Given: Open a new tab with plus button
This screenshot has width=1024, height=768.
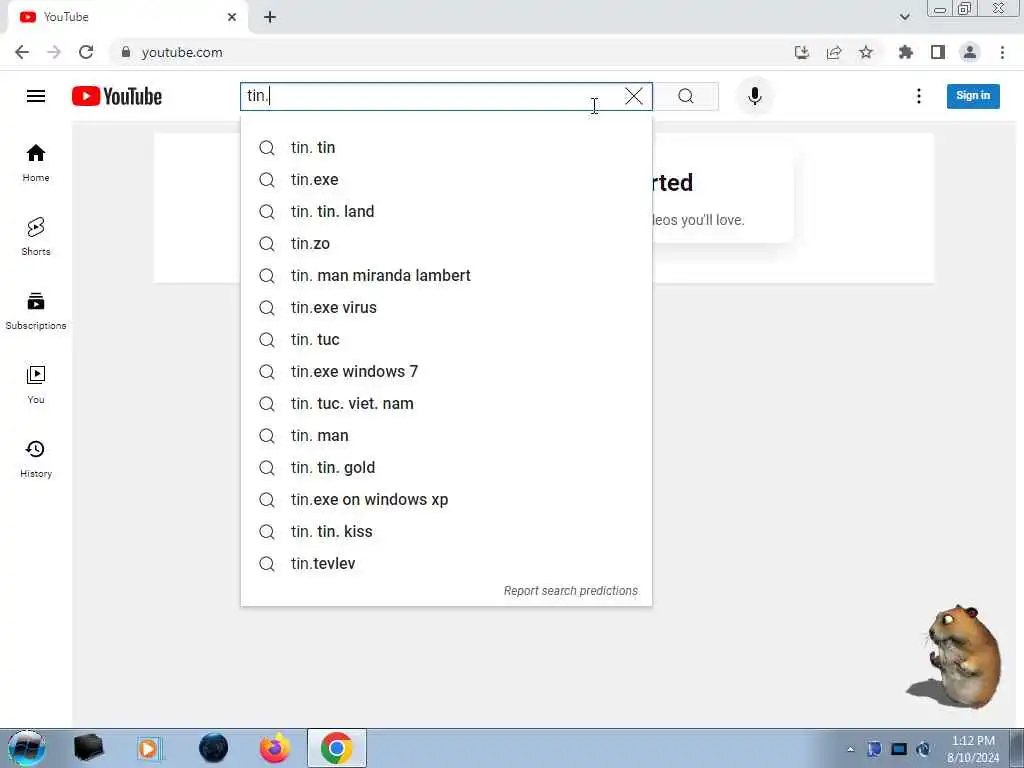Looking at the screenshot, I should [x=270, y=17].
